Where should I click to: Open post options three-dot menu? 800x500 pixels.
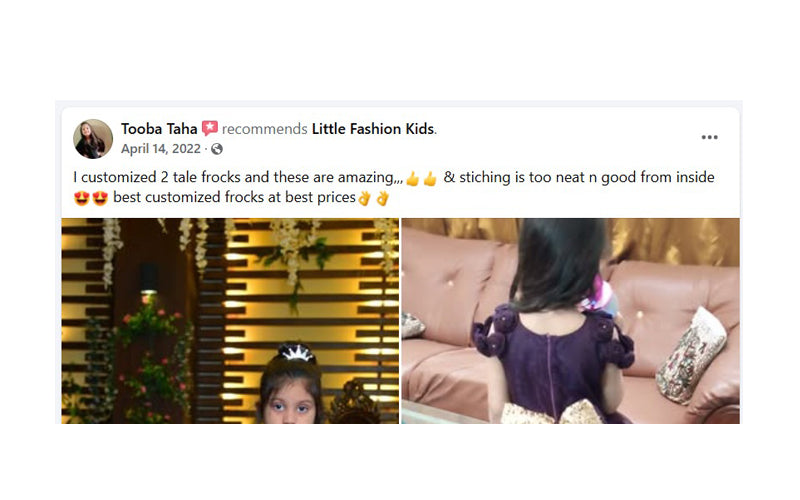[709, 137]
